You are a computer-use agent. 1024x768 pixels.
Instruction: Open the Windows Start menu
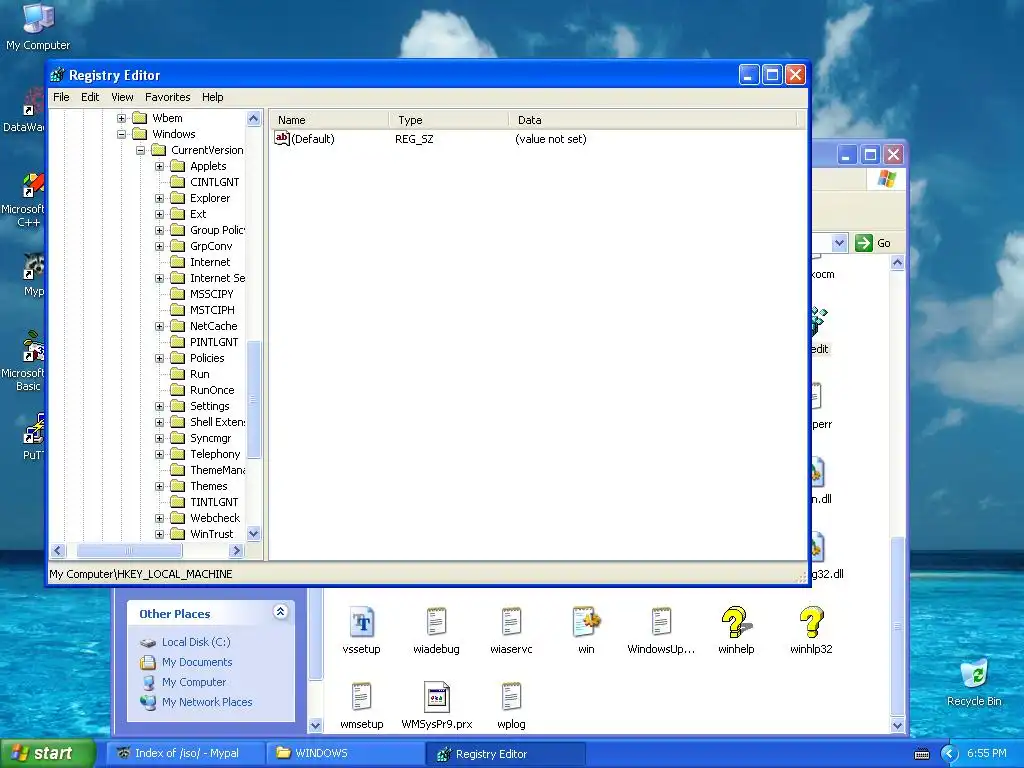click(x=47, y=753)
